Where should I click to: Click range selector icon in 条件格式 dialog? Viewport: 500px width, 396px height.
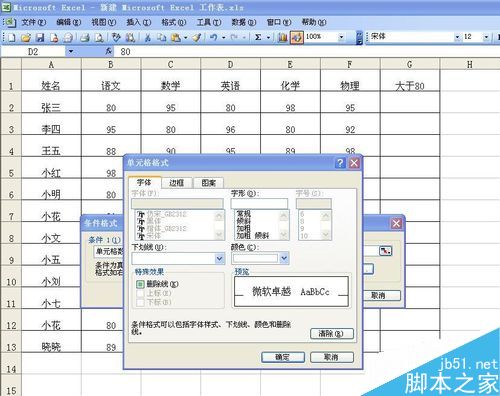[x=385, y=251]
